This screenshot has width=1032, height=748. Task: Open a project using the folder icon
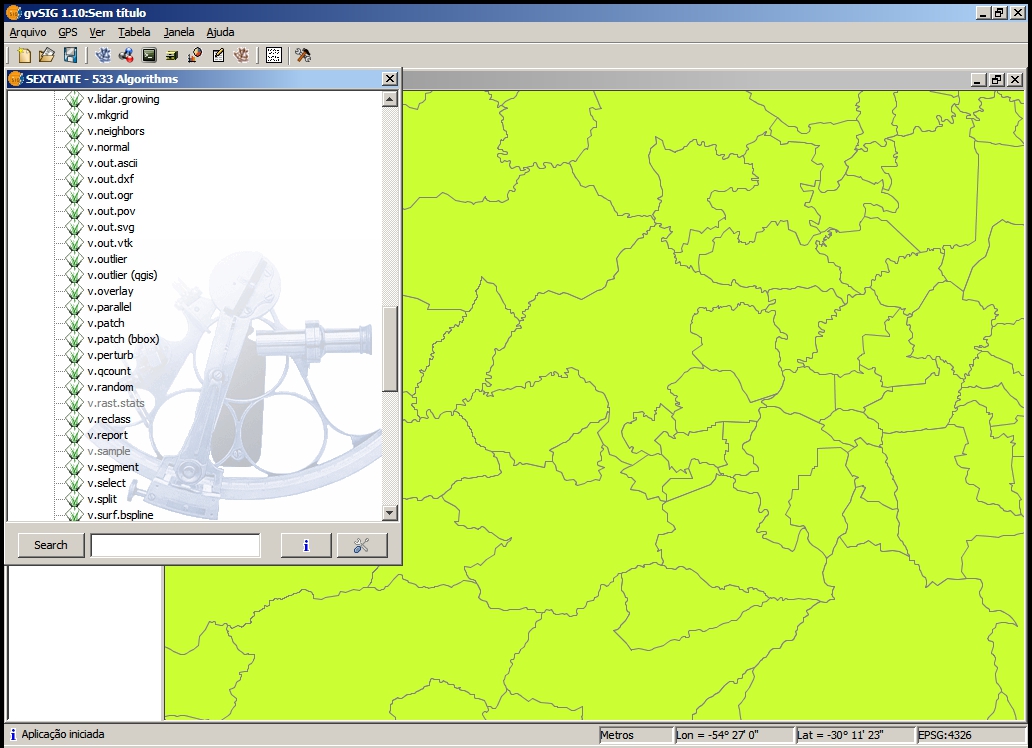coord(47,55)
